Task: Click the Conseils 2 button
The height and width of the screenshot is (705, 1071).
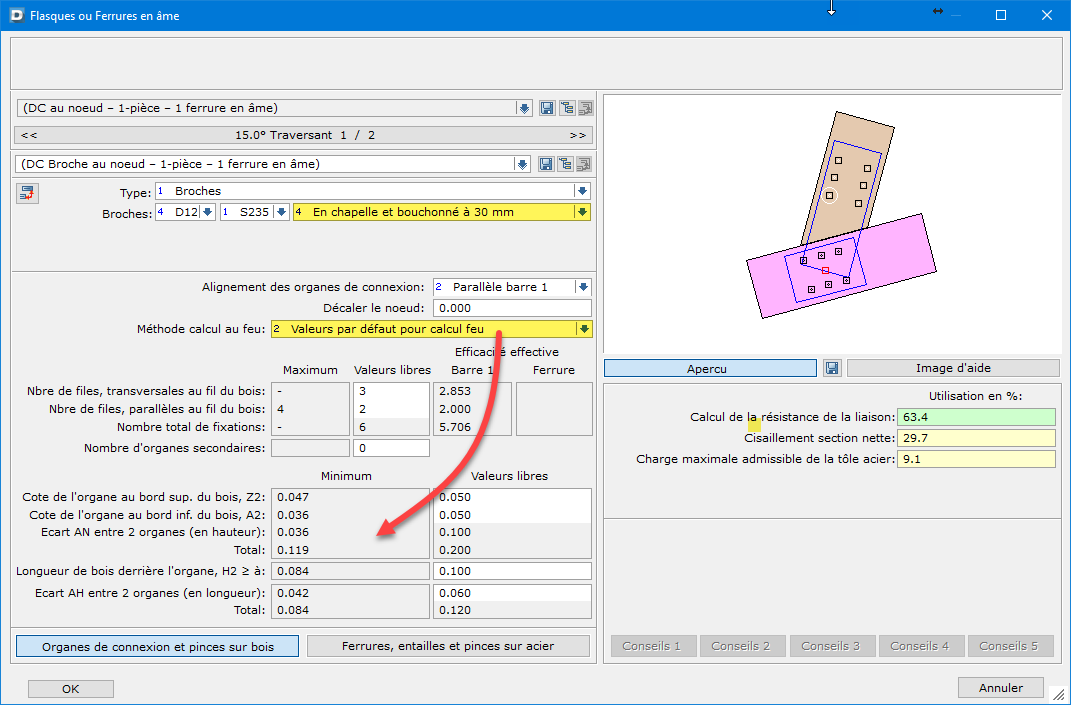Action: tap(742, 646)
